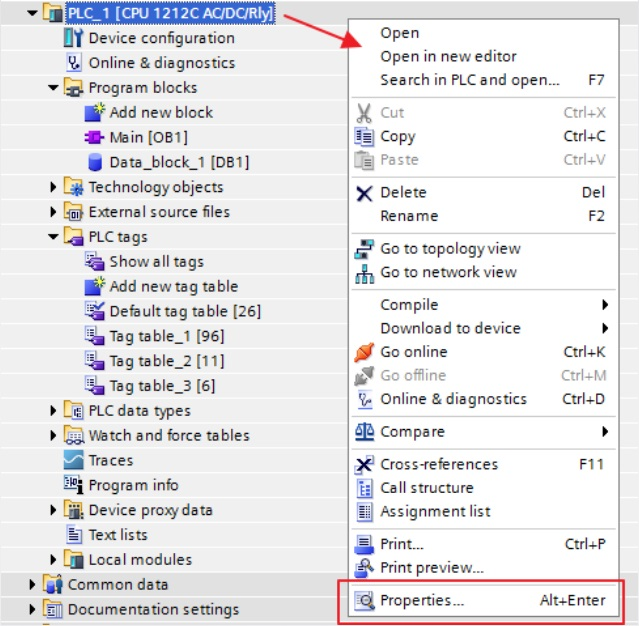
Task: Click the Online & diagnostics tree icon
Action: [74, 62]
